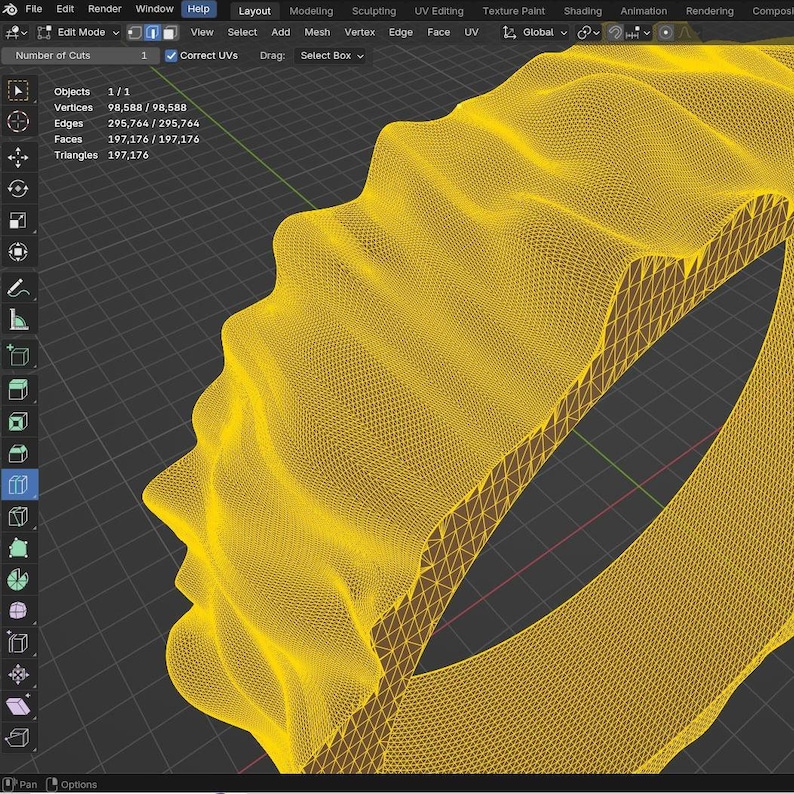
Task: Switch to the Shading workspace tab
Action: tap(583, 11)
